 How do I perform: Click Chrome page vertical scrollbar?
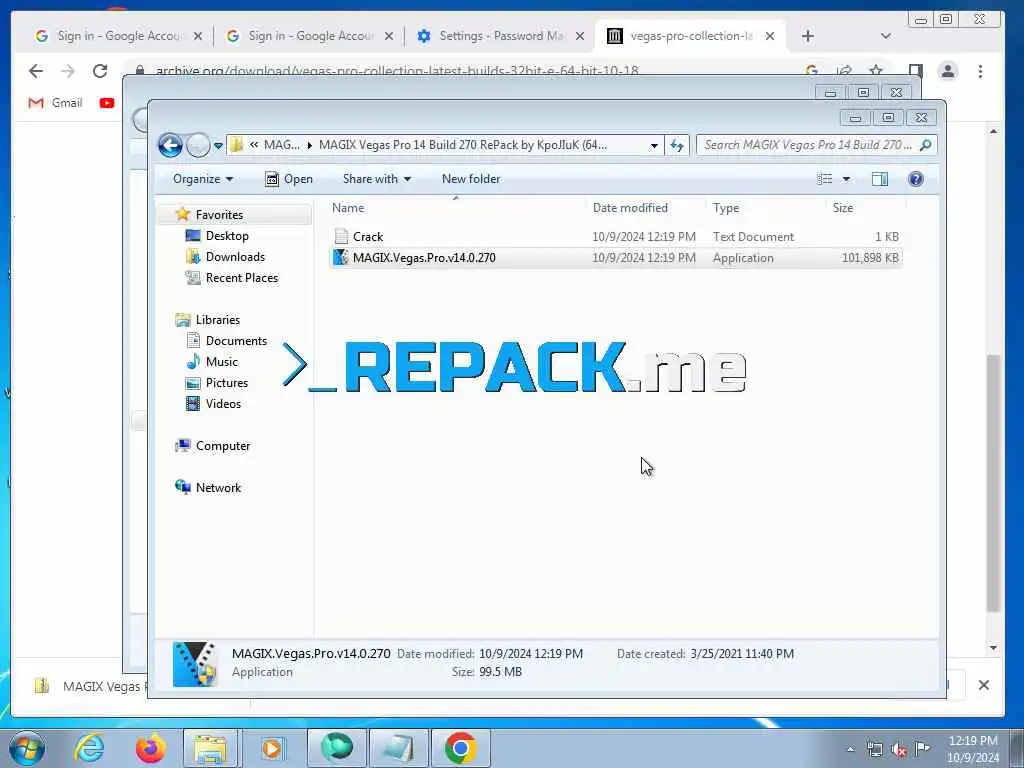pyautogui.click(x=993, y=483)
